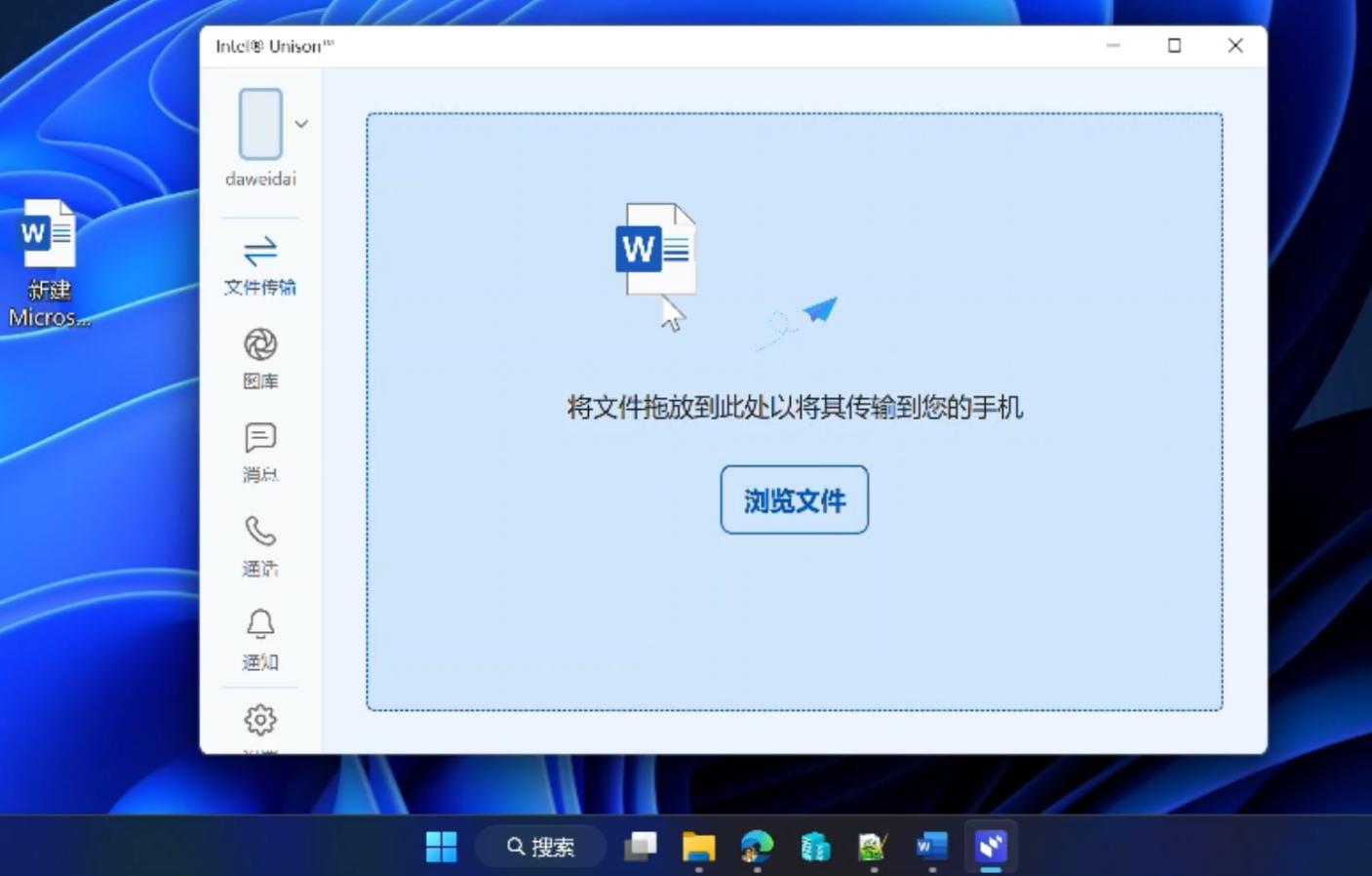Viewport: 1372px width, 876px height.
Task: Expand the device selector chevron
Action: click(x=301, y=124)
